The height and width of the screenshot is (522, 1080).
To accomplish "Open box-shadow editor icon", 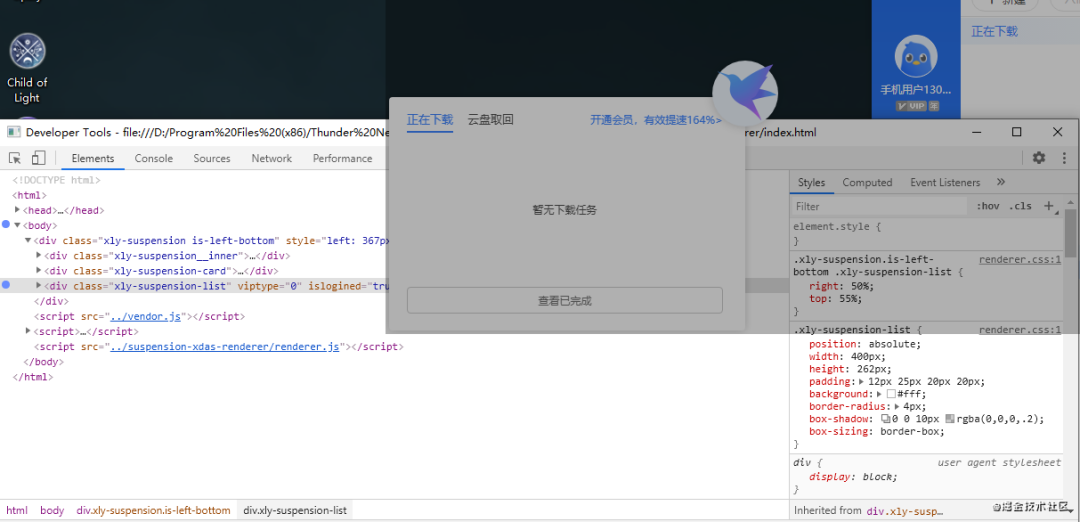I will click(885, 419).
